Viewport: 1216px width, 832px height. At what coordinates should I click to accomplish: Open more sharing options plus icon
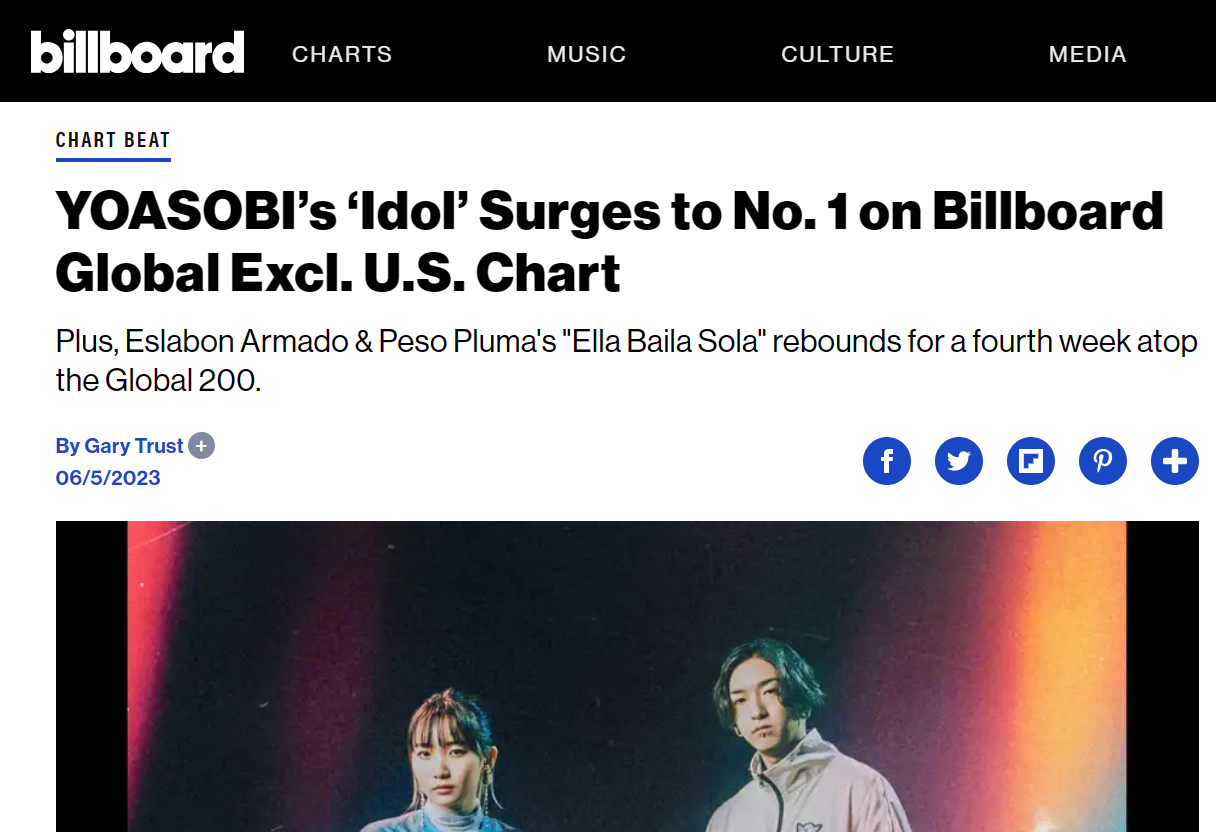pos(1175,461)
